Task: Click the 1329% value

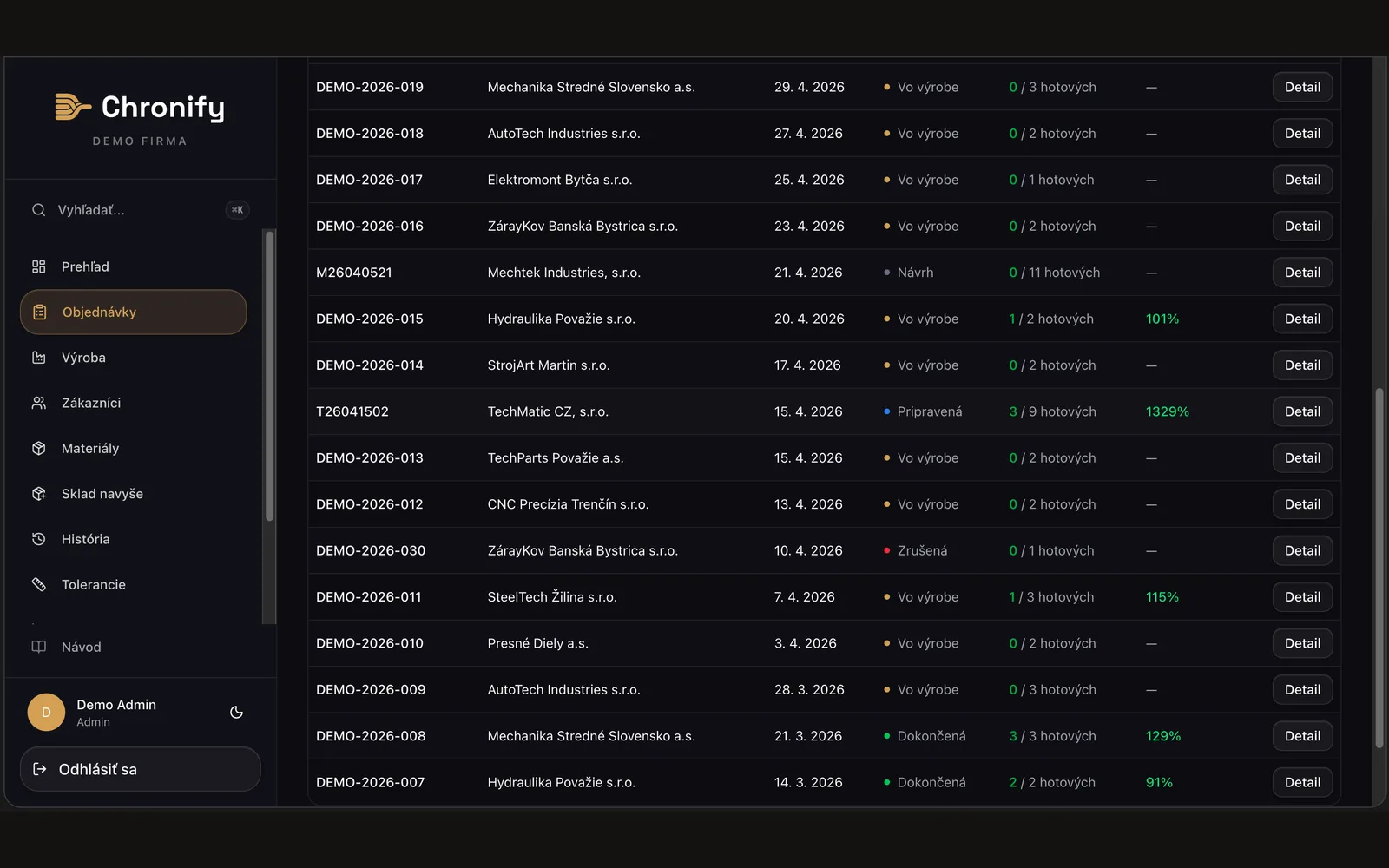Action: 1168,411
